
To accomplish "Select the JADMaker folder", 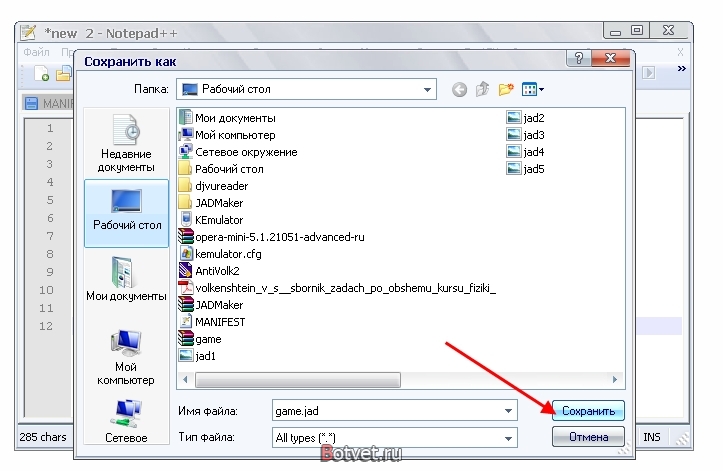I will click(211, 203).
